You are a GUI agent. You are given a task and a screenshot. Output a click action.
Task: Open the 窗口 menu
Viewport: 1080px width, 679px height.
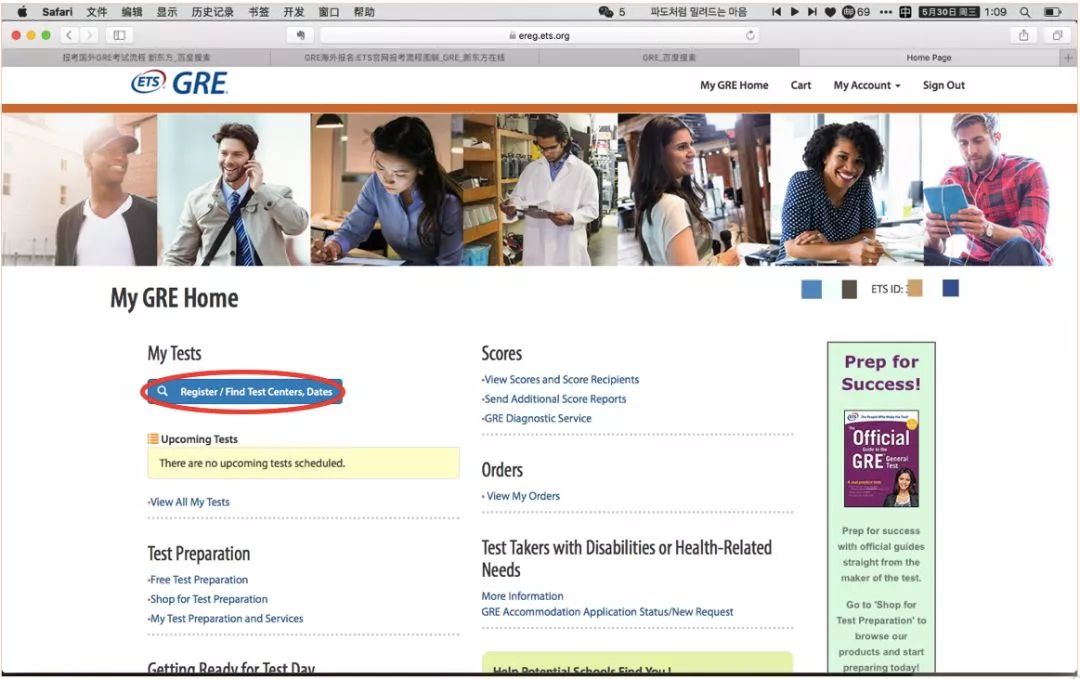tap(329, 12)
